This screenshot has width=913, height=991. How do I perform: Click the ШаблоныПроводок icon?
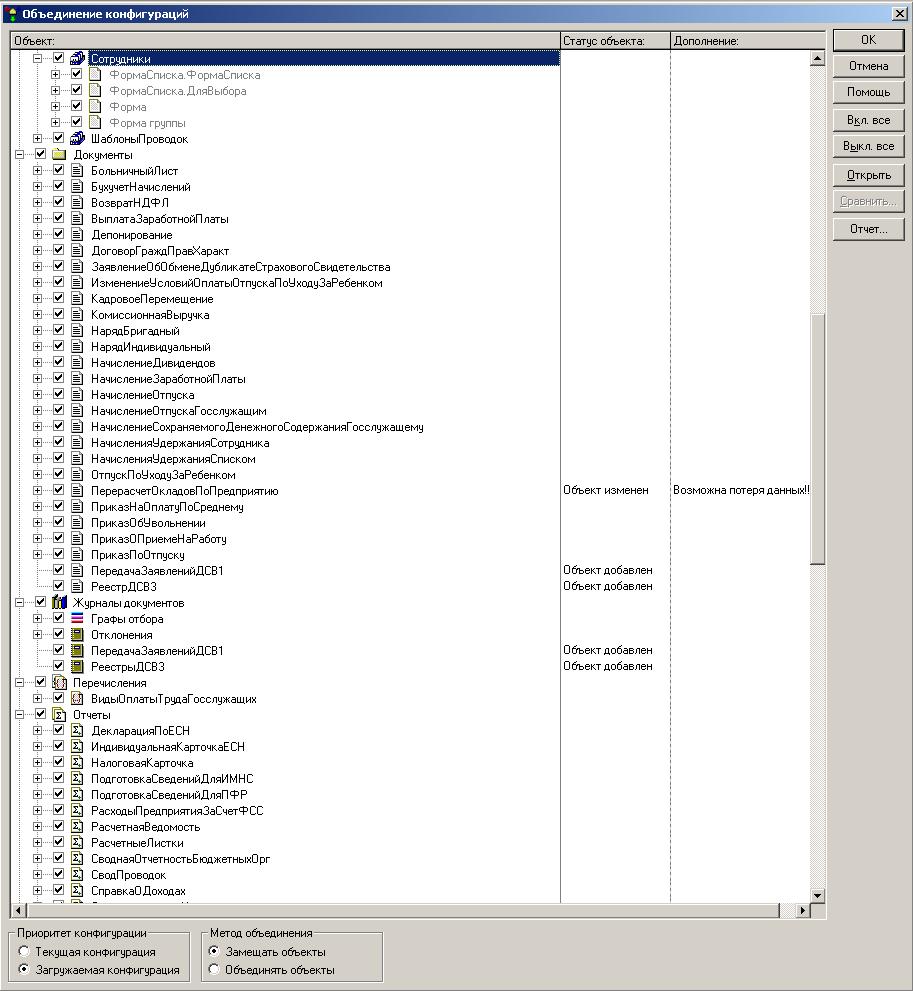[x=77, y=139]
